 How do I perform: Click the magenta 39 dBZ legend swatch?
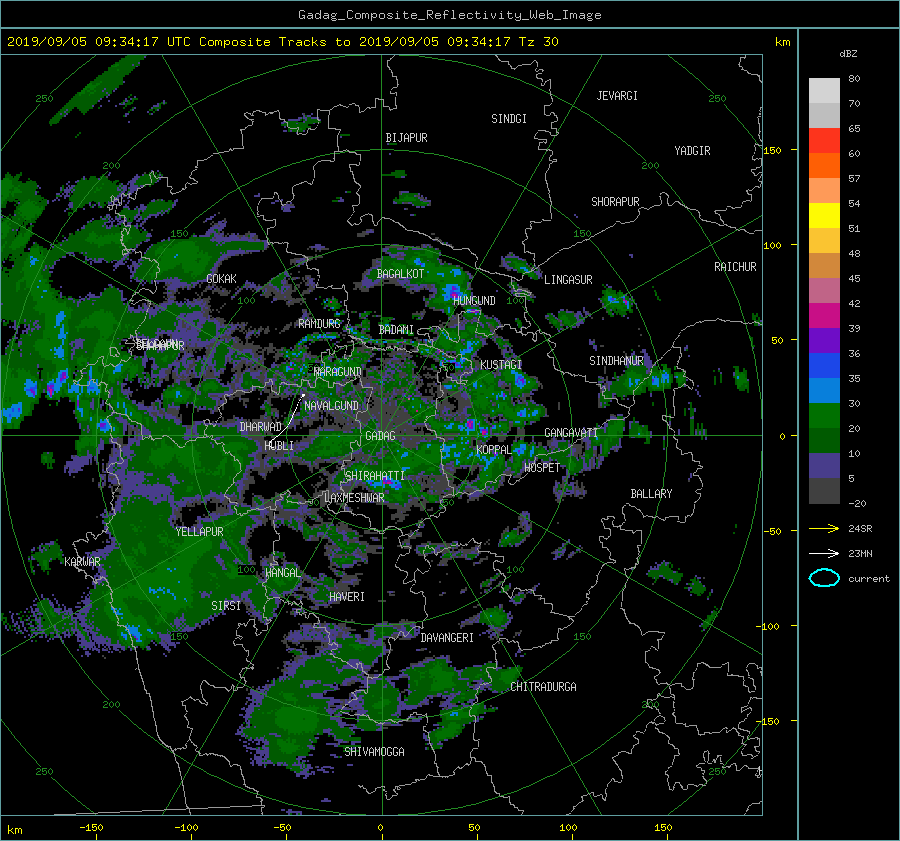[x=824, y=315]
